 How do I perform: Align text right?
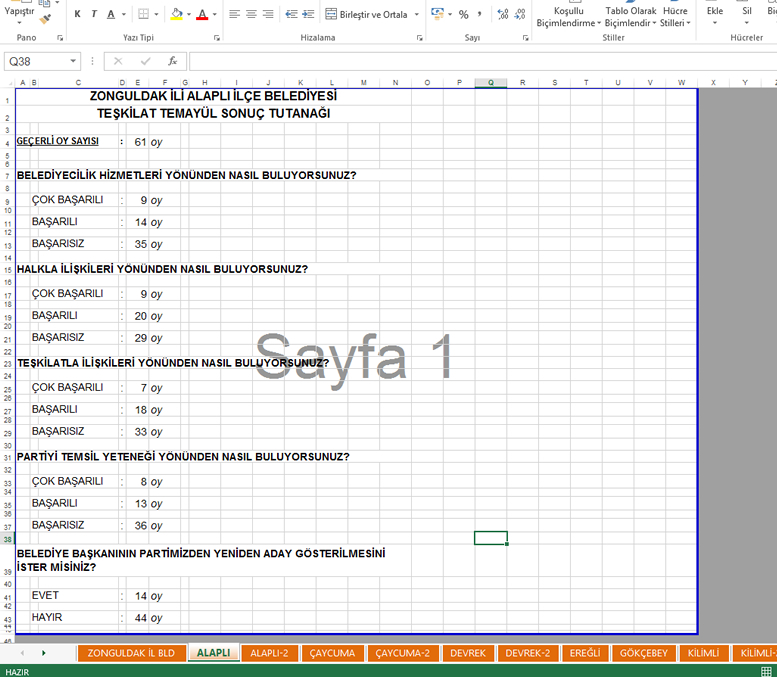click(x=268, y=14)
